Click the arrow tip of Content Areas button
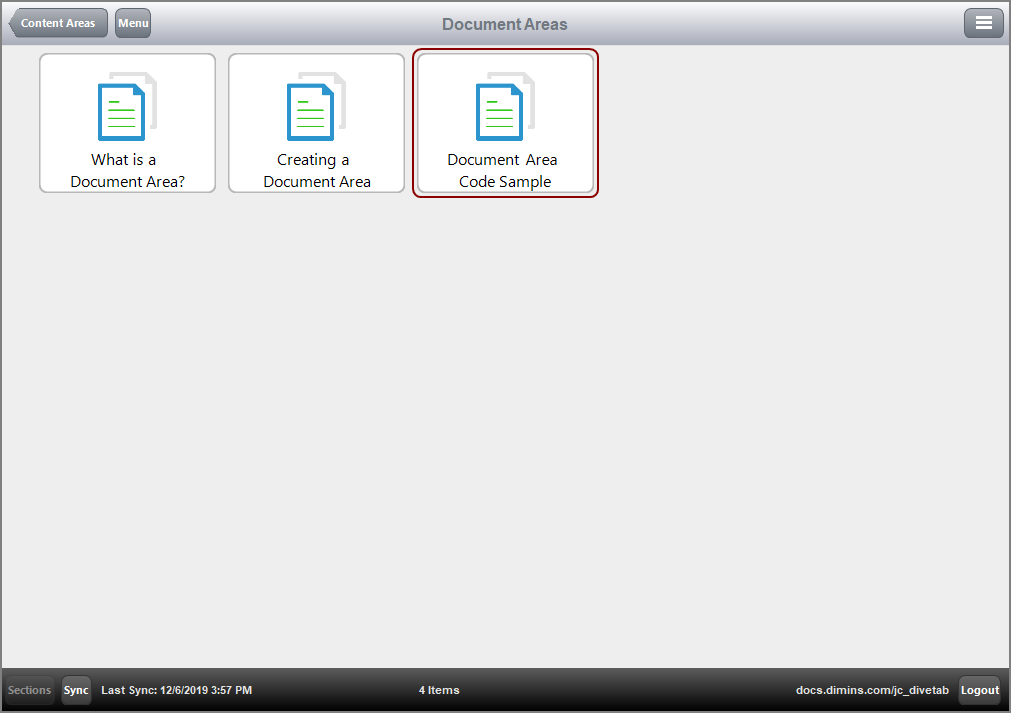Screen dimensions: 1011x713 [x=13, y=23]
